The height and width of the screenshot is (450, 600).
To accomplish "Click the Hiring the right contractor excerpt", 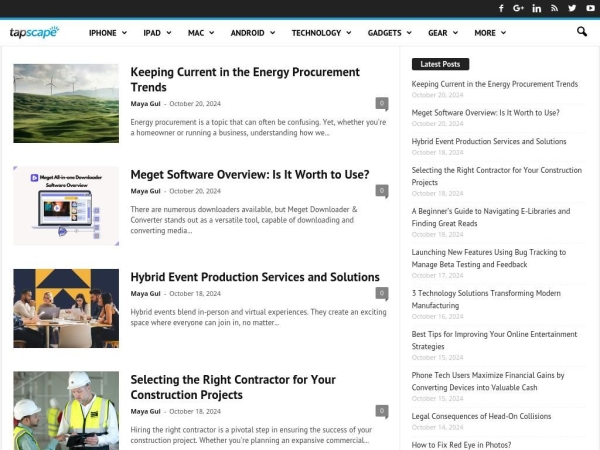I will pos(251,435).
